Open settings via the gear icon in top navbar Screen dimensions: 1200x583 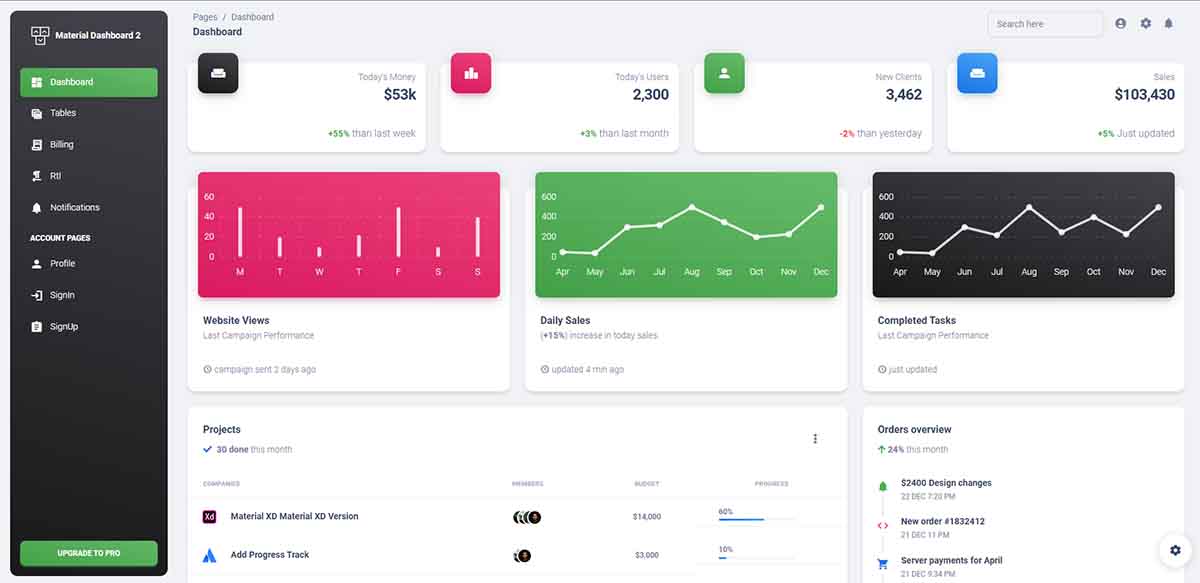[1145, 23]
